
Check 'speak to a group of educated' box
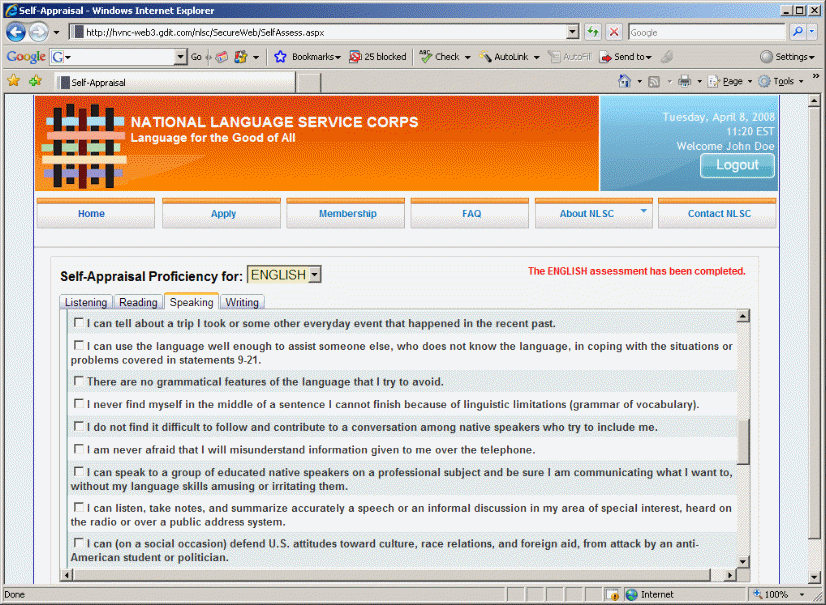click(x=78, y=471)
